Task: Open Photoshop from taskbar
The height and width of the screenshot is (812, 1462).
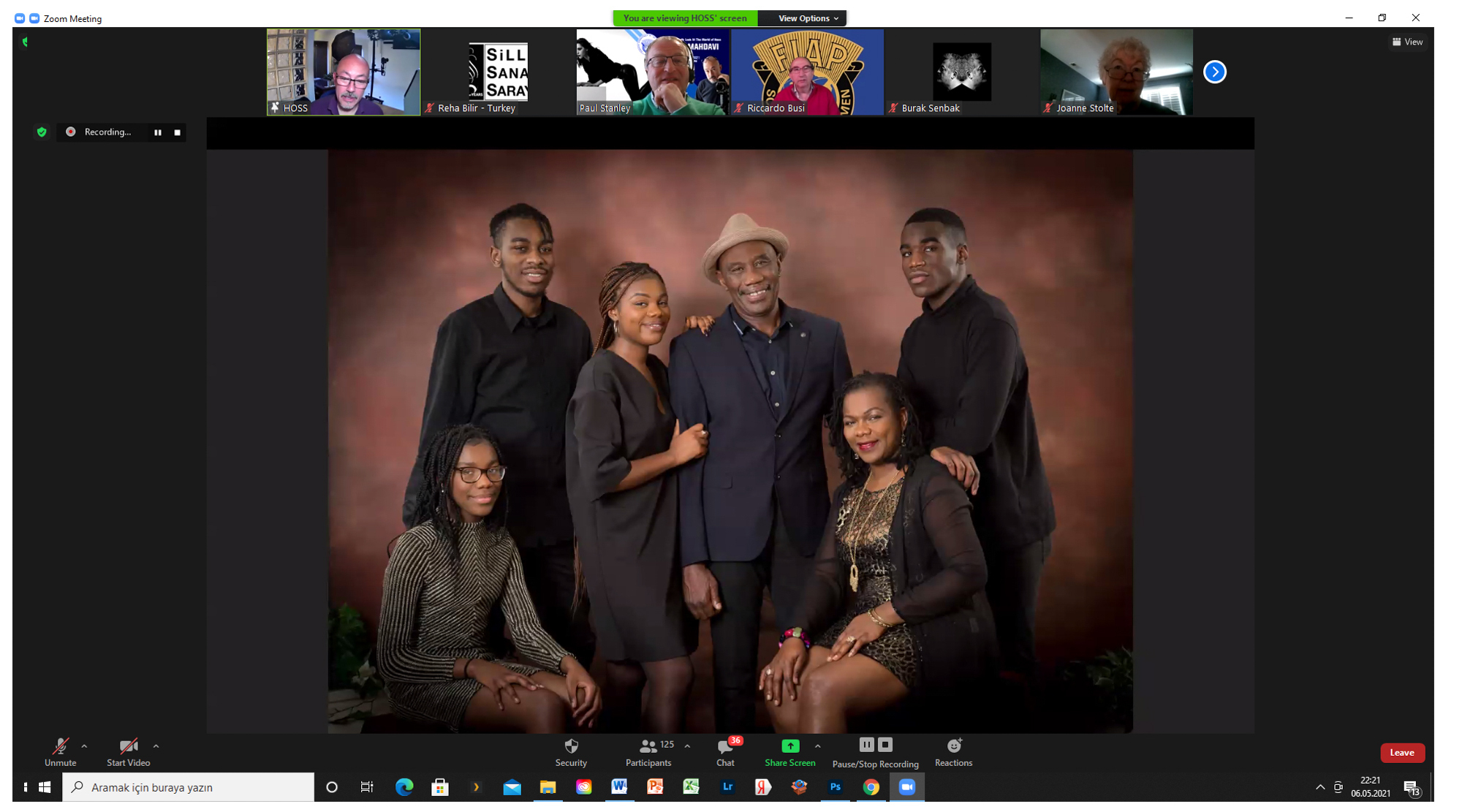Action: [x=836, y=787]
